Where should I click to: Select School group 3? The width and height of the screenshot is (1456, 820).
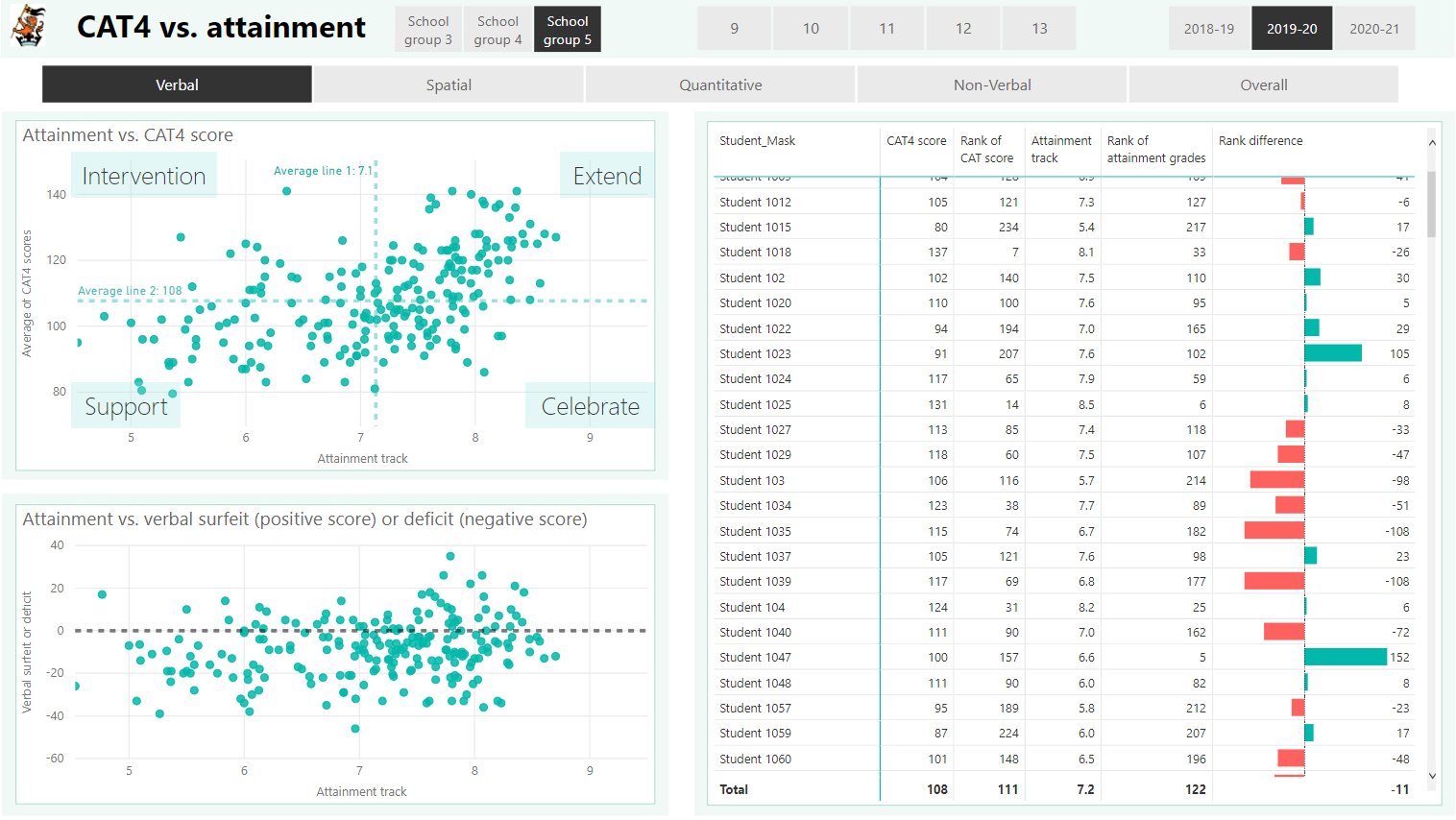coord(427,28)
